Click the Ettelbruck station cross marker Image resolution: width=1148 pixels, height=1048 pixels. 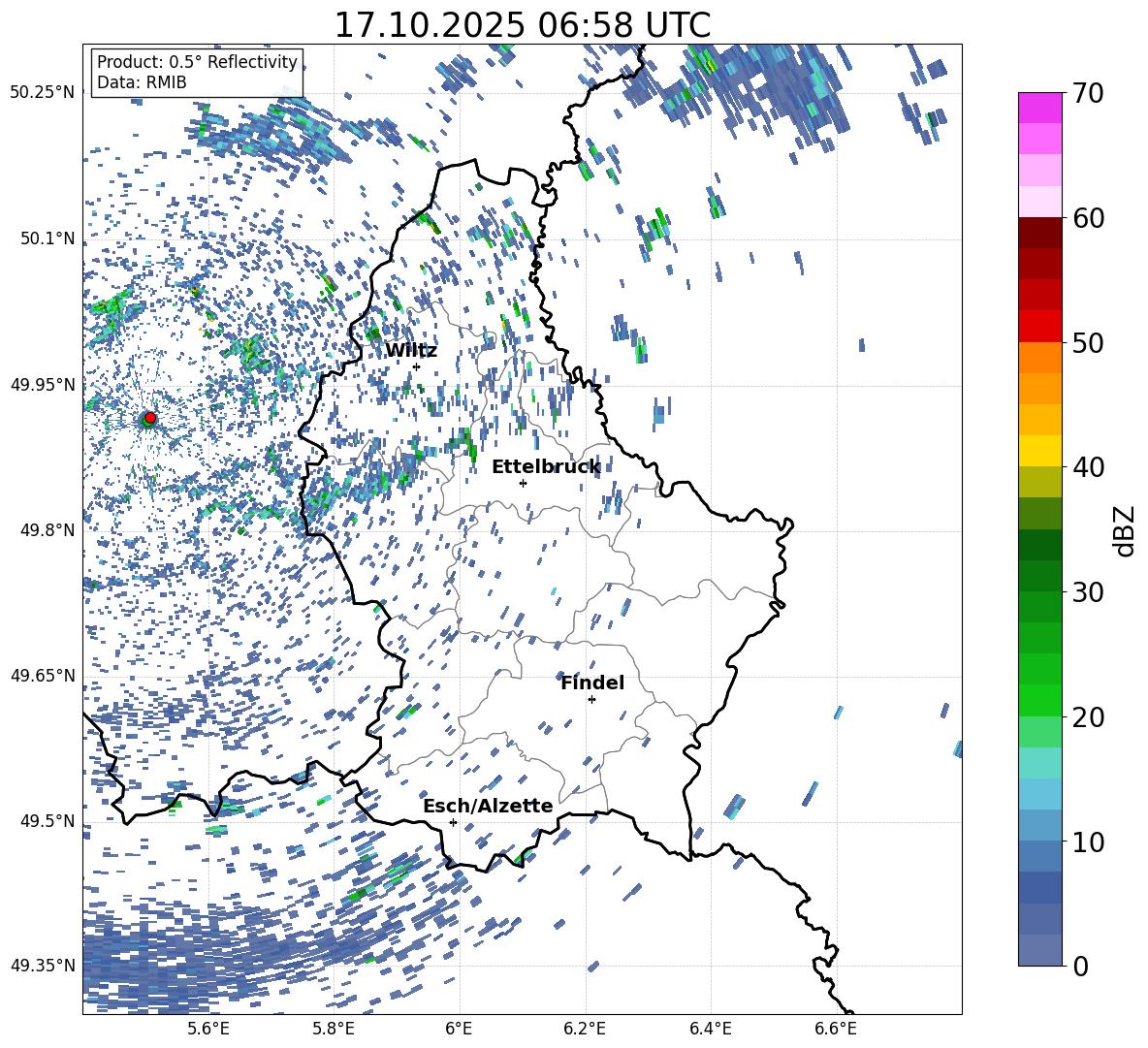click(x=523, y=483)
